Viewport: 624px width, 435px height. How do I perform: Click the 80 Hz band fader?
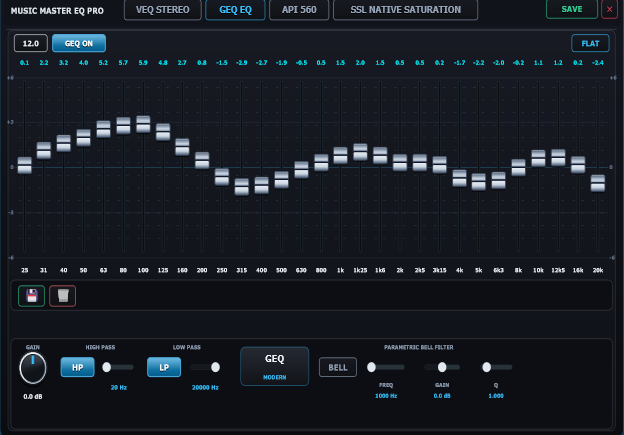[123, 126]
